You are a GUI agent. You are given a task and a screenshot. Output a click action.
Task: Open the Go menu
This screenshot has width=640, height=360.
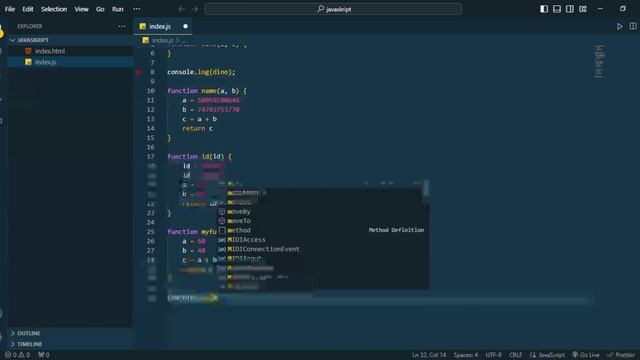tap(100, 9)
